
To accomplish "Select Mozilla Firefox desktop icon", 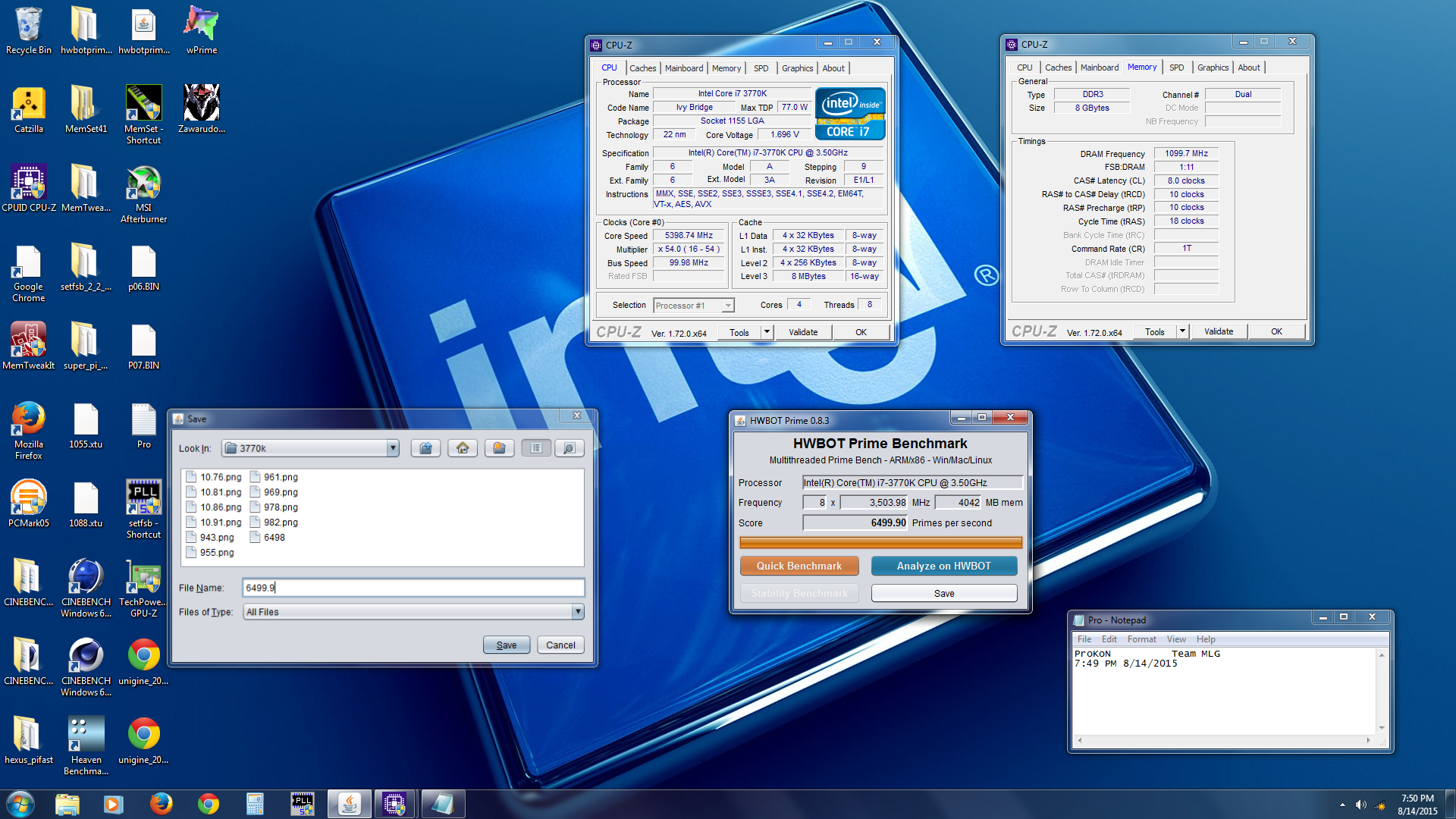I will point(29,431).
